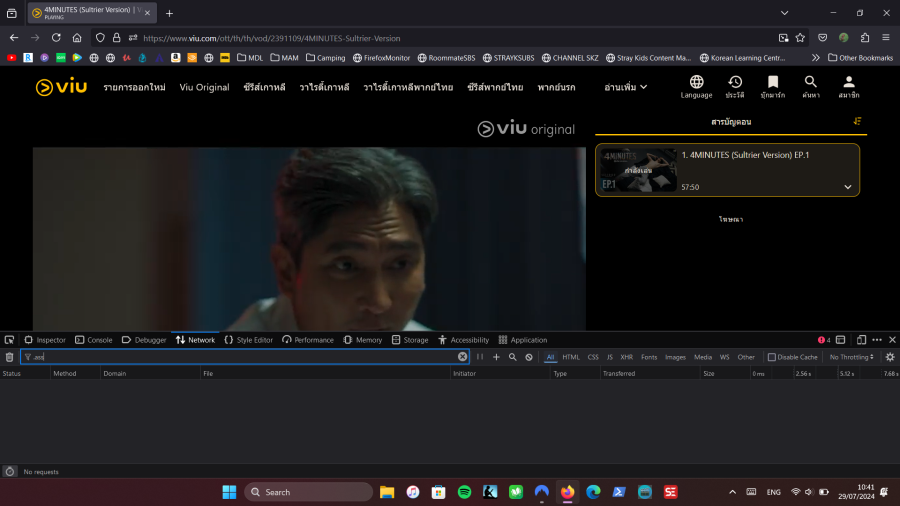Switch to the Inspector tab

tap(45, 340)
